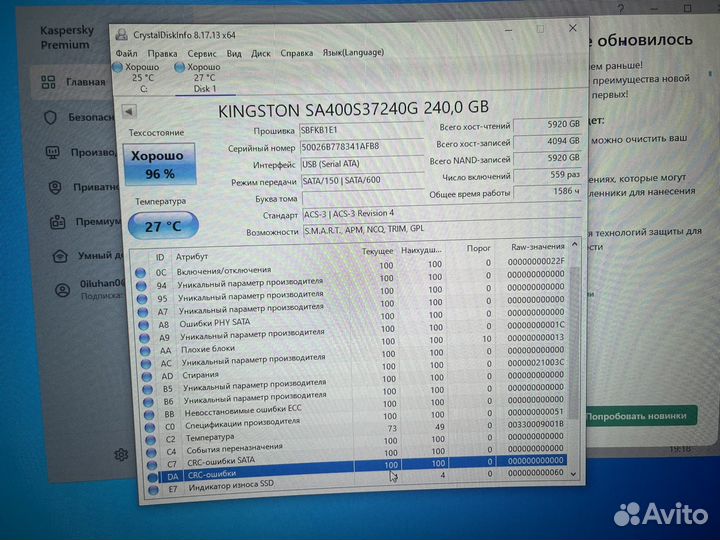Select the Включения/отключения attribute row

tap(350, 268)
